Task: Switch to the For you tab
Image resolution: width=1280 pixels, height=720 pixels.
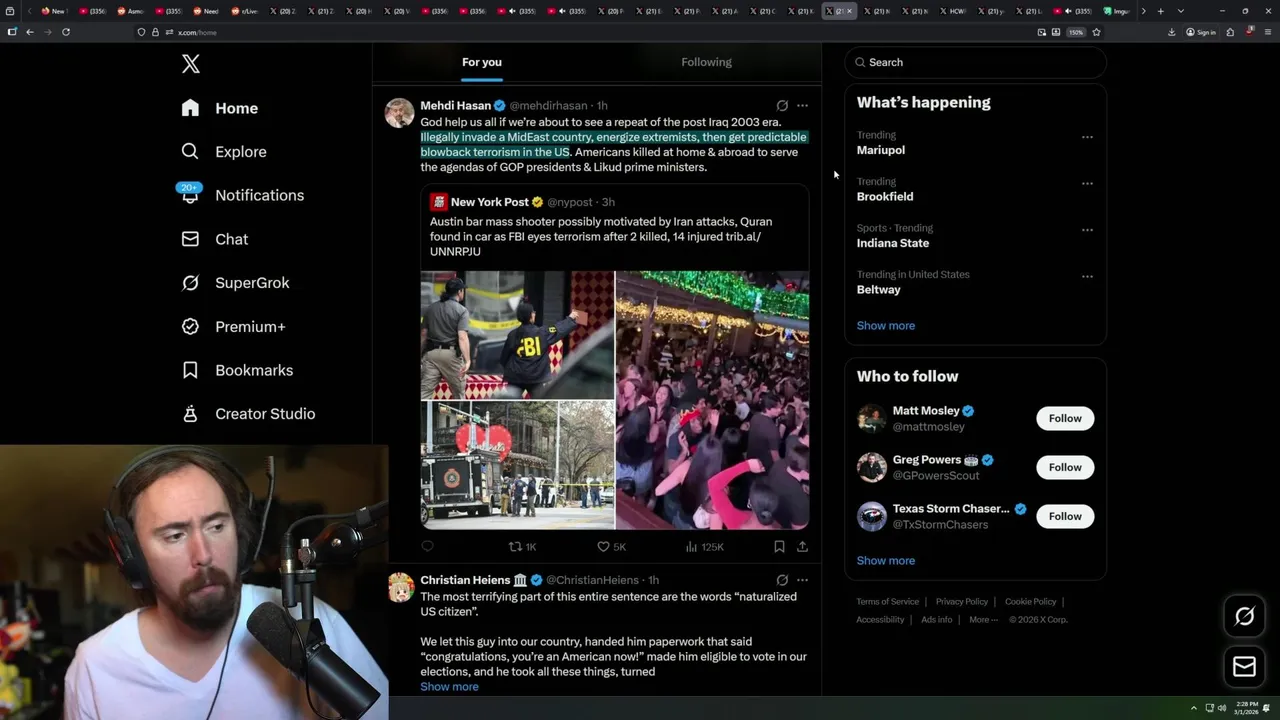Action: click(482, 62)
